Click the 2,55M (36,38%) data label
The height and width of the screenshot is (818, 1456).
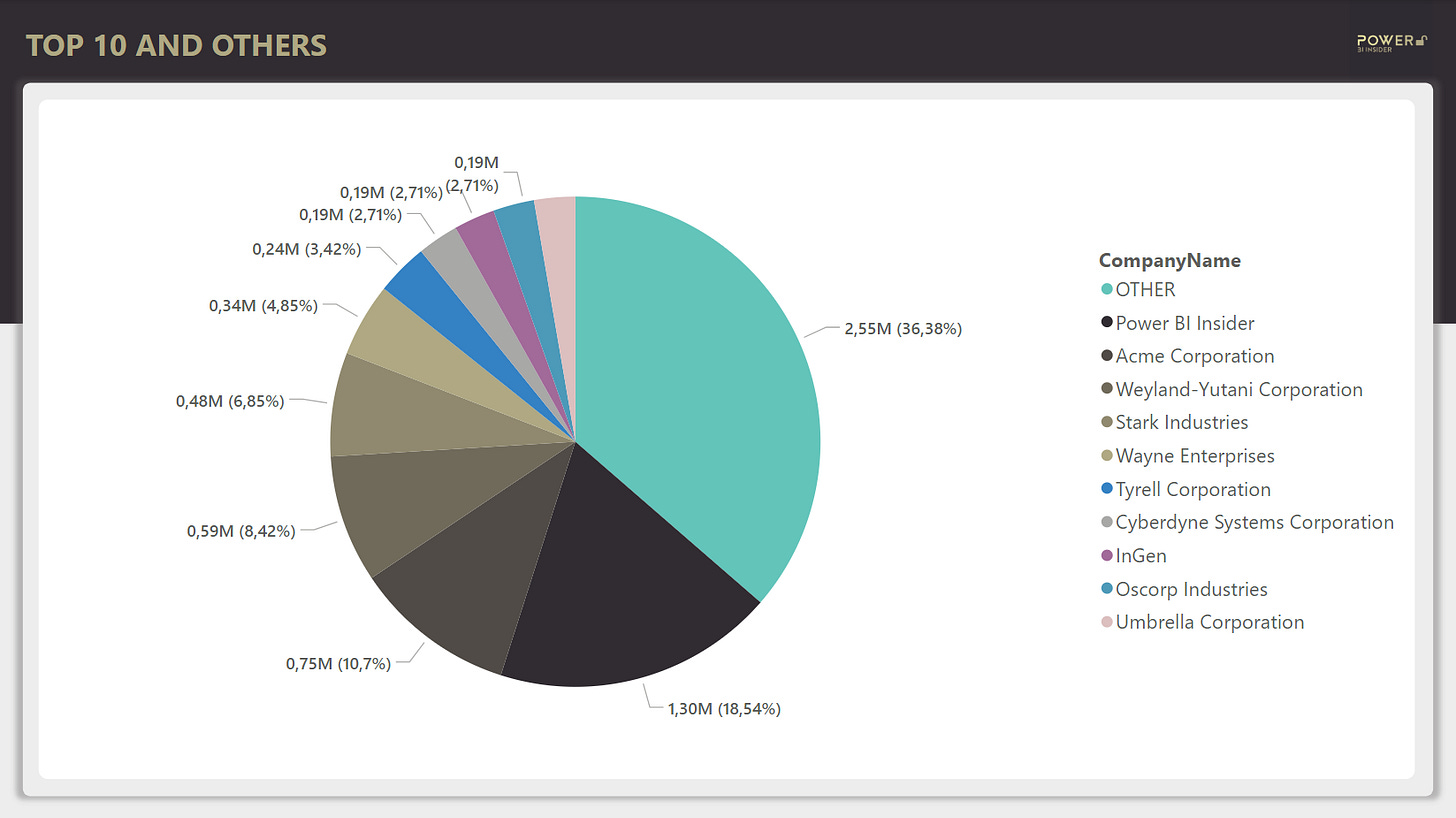click(903, 329)
